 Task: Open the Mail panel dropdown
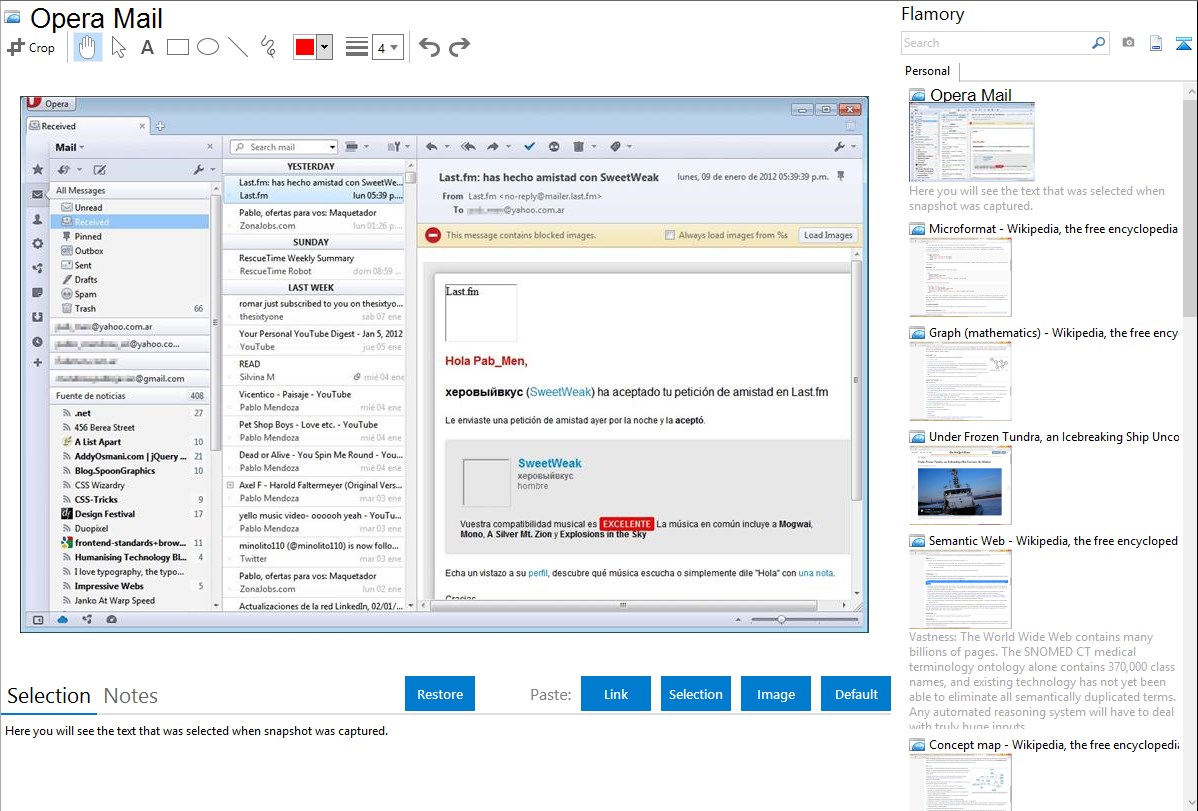pos(70,148)
